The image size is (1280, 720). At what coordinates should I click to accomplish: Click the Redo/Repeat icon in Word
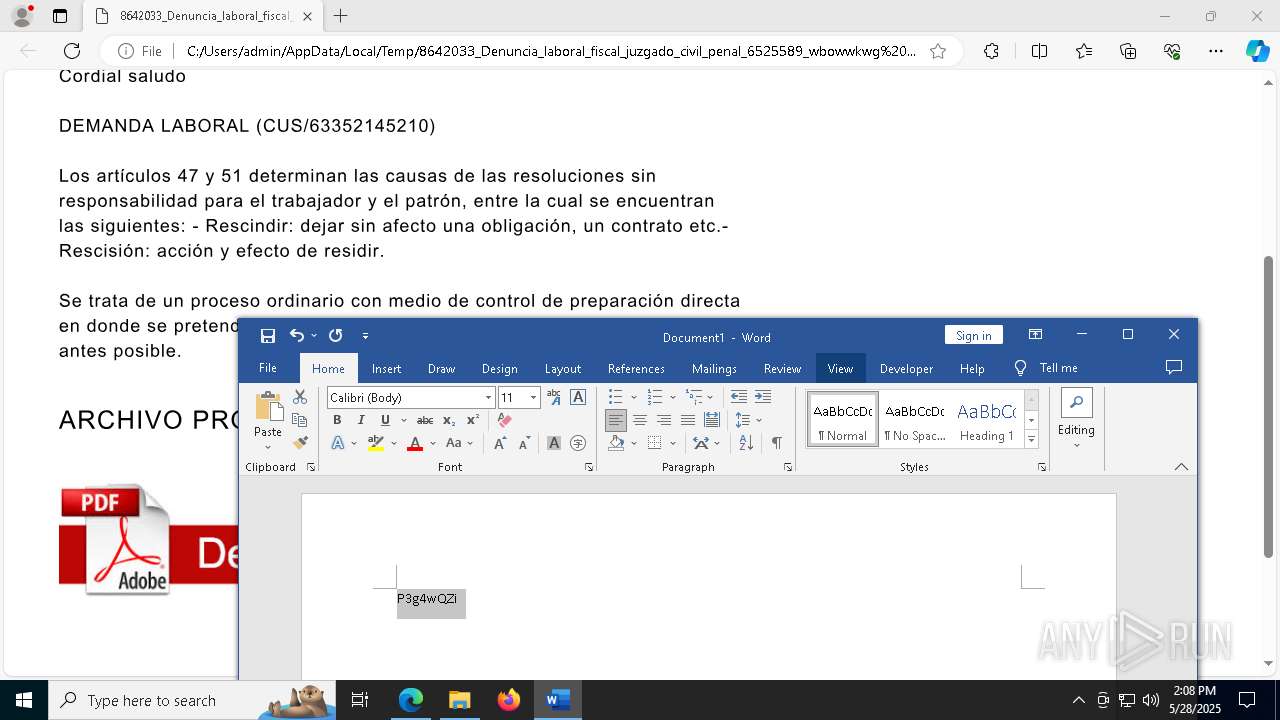click(x=336, y=336)
